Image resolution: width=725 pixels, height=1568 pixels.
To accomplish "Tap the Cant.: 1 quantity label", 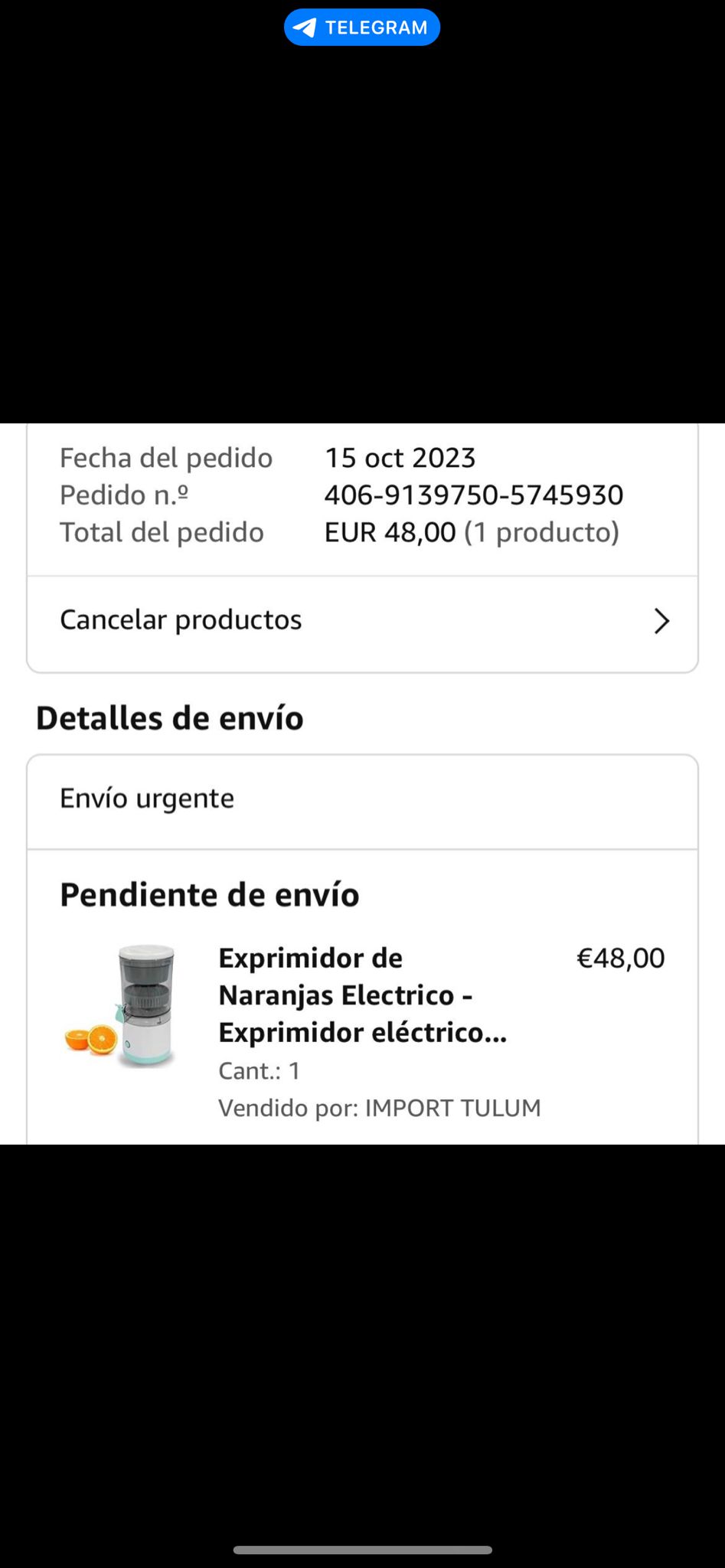I will point(259,1070).
